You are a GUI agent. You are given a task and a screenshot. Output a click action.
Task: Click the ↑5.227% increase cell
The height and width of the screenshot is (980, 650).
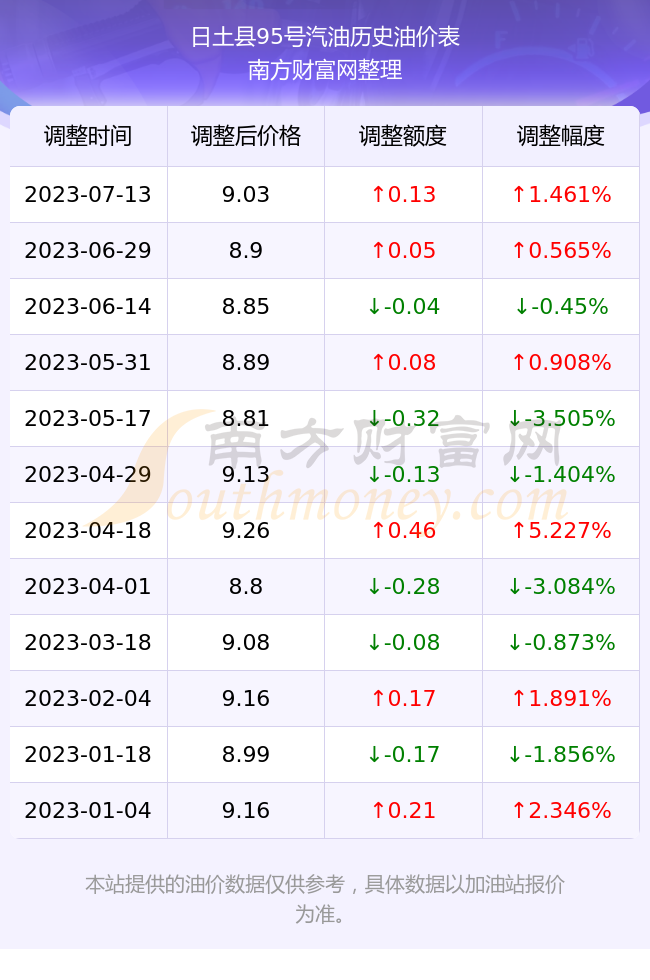coord(561,531)
